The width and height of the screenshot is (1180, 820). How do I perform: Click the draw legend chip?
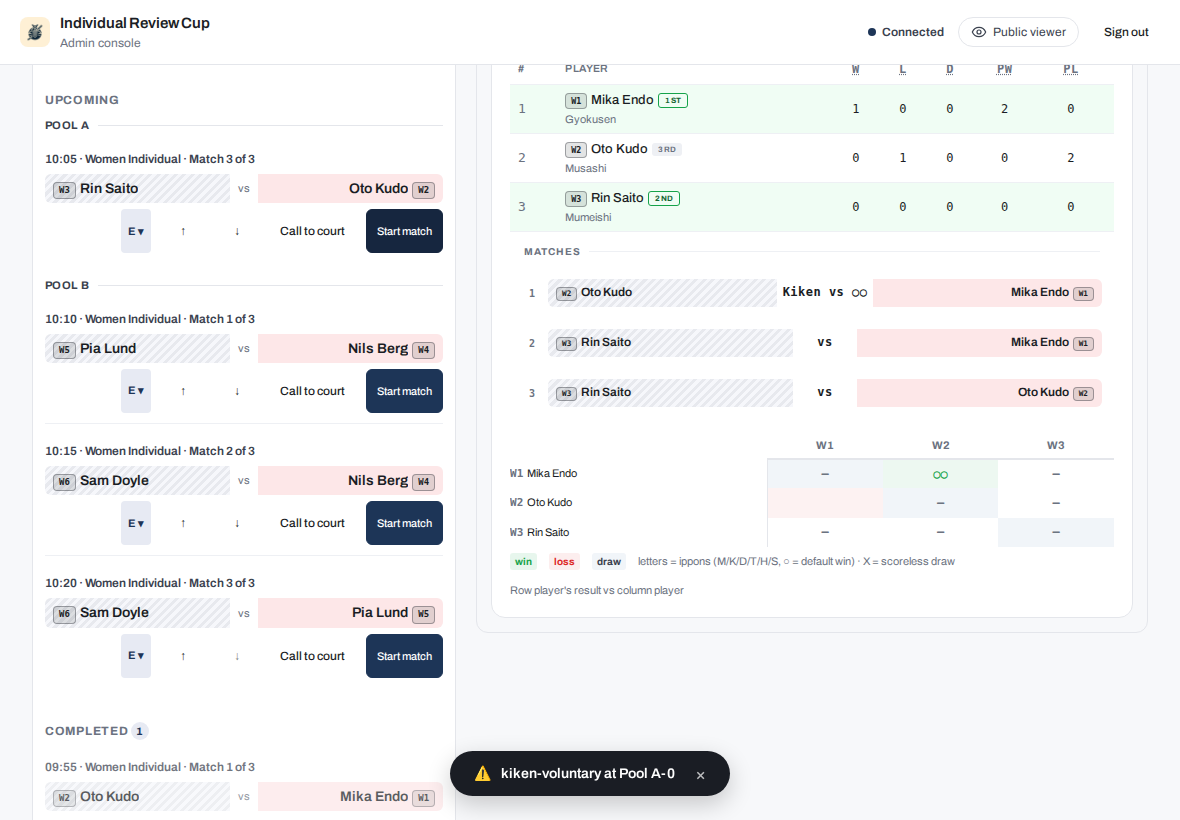coord(609,561)
